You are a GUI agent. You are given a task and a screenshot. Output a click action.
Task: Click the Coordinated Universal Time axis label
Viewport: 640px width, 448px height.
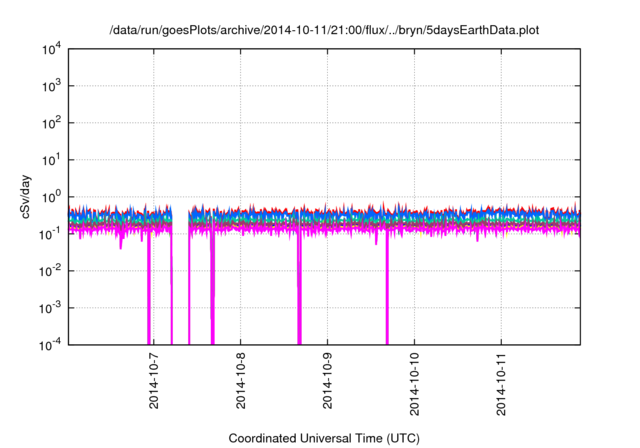coord(324,438)
